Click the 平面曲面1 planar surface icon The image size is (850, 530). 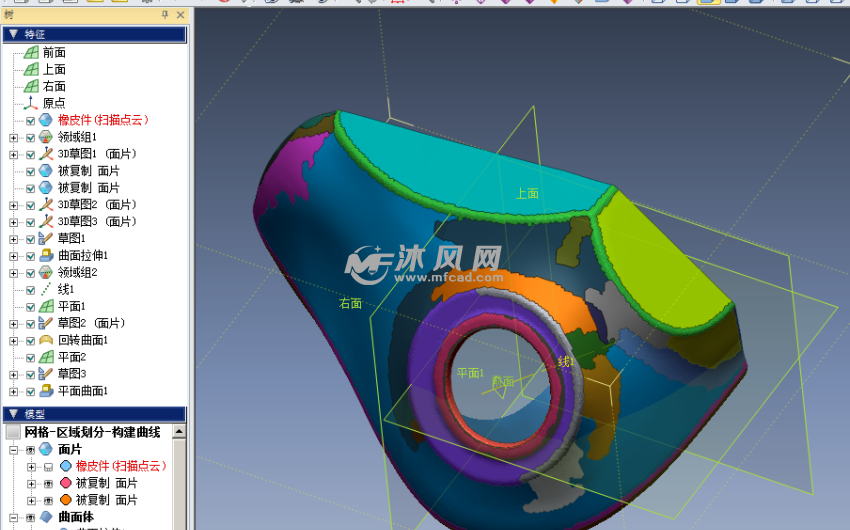point(45,391)
